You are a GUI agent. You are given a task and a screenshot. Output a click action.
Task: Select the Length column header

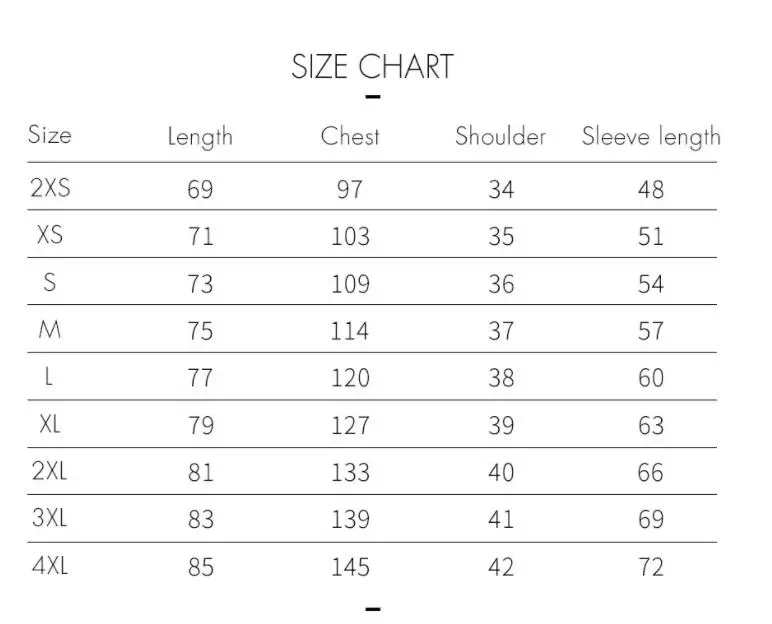point(200,137)
